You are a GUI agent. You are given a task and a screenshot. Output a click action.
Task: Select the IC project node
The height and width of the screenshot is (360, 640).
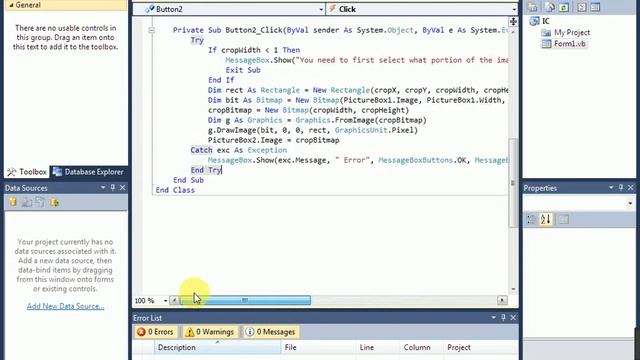(546, 21)
